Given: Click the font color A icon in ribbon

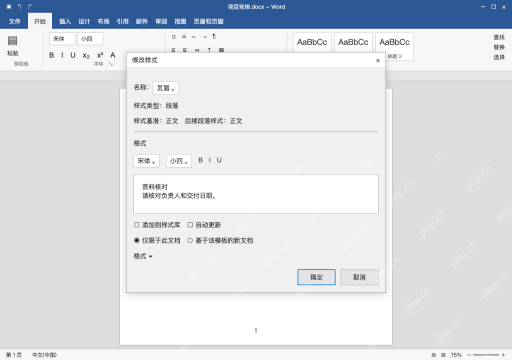Looking at the screenshot, I should (113, 55).
